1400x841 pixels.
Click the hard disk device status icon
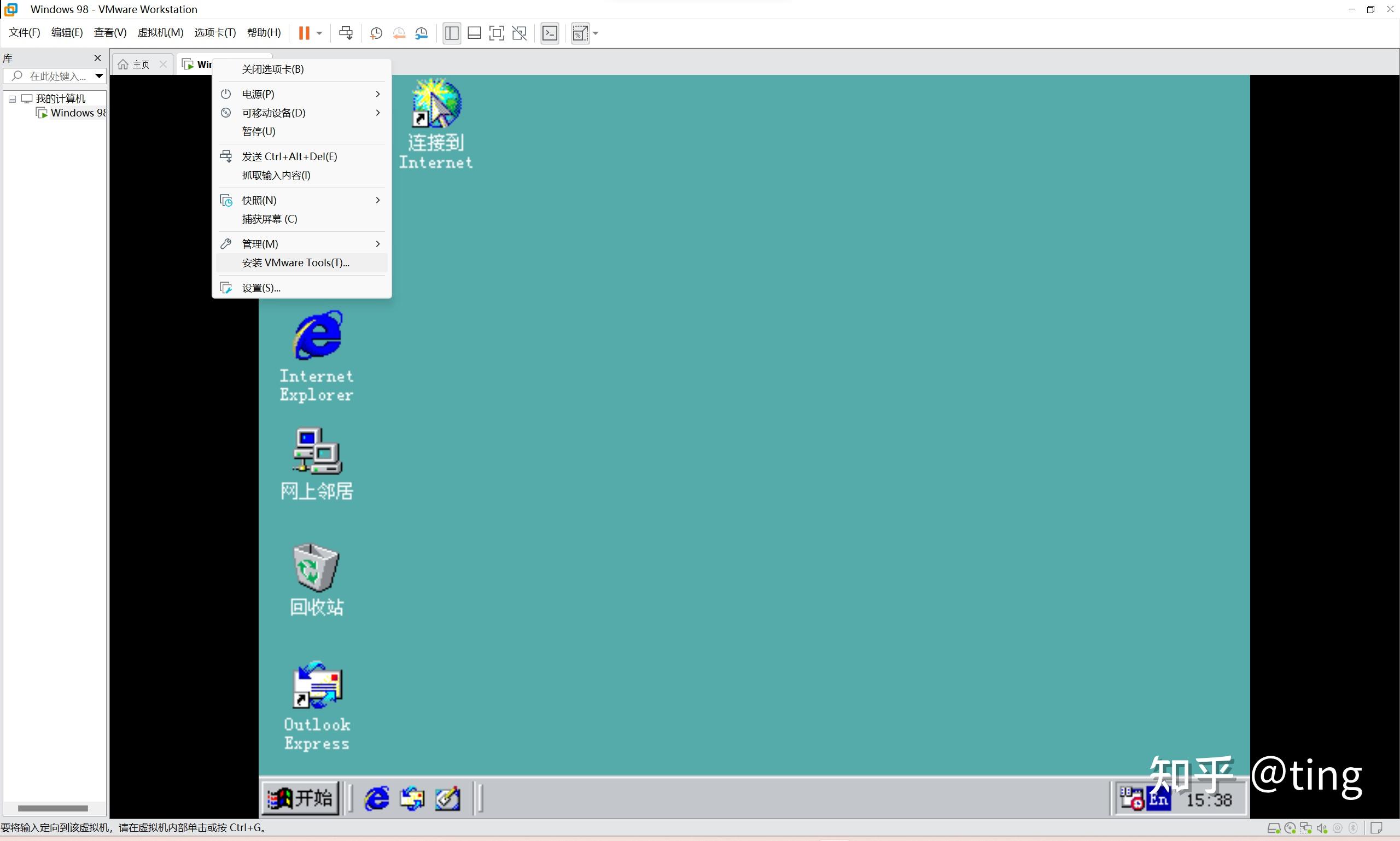[1273, 828]
